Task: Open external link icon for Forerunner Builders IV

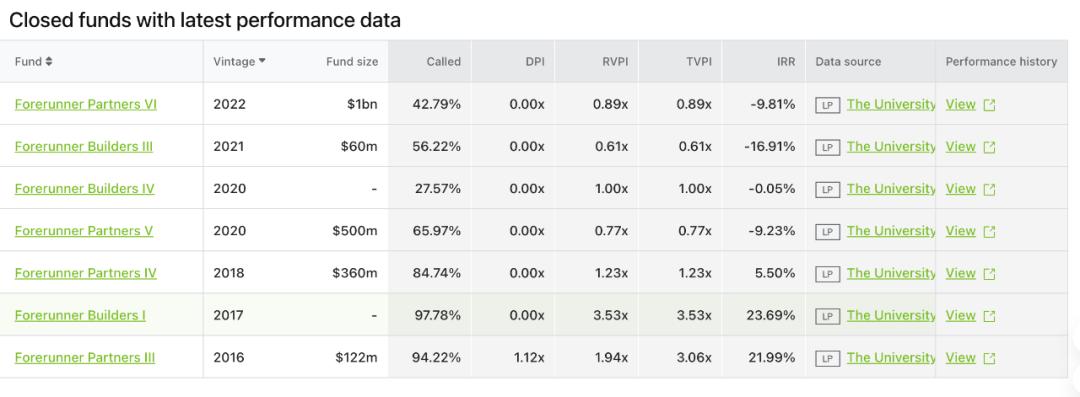Action: tap(990, 189)
